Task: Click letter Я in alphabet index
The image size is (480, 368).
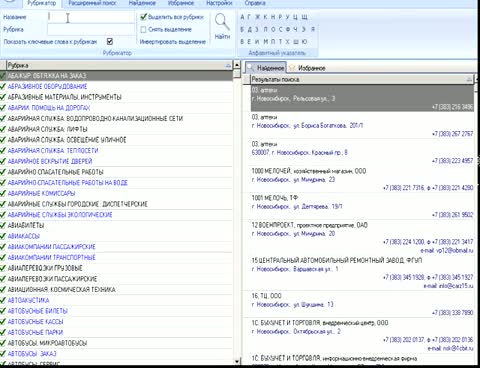Action: tap(313, 29)
